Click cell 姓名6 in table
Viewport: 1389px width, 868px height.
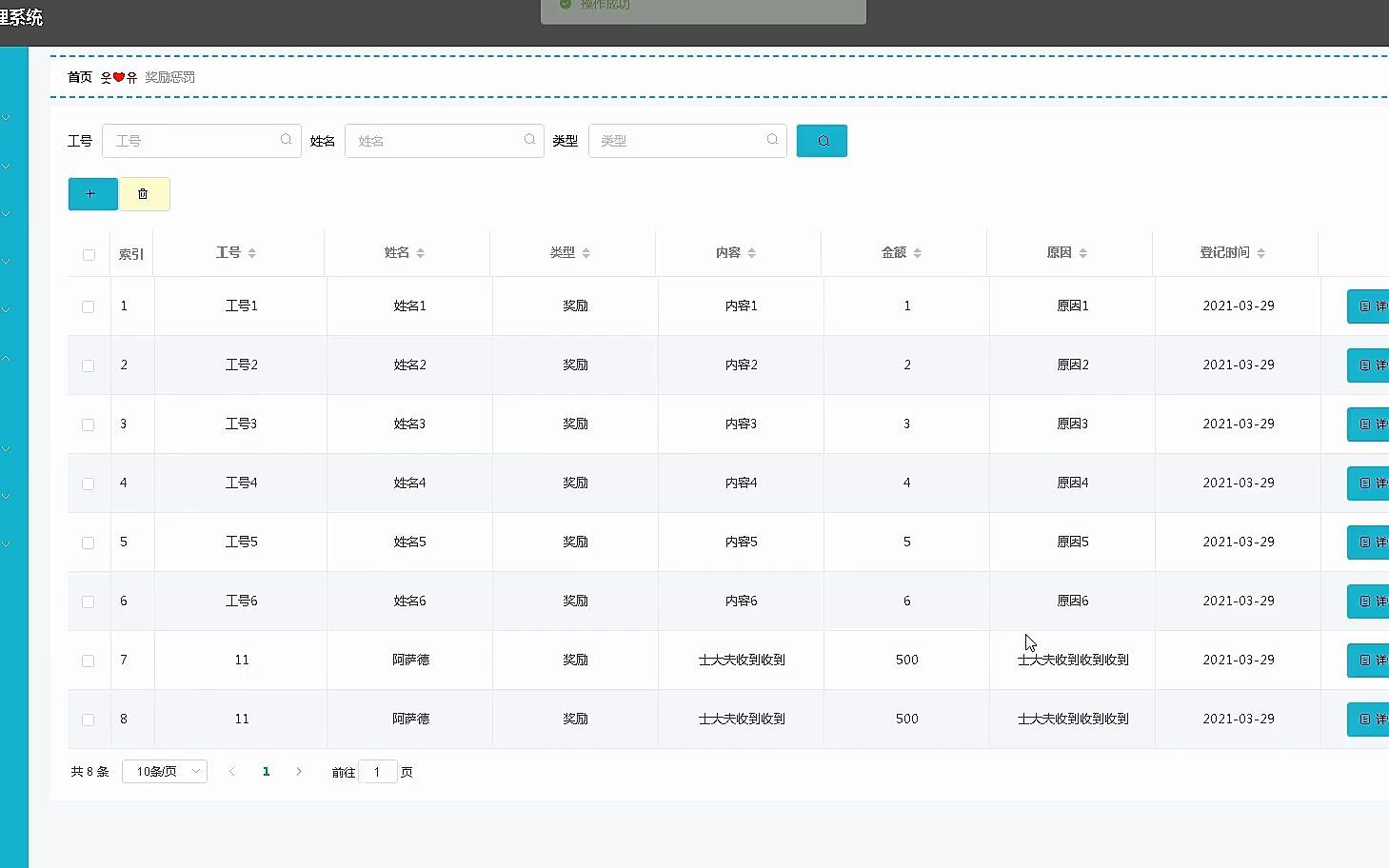click(x=409, y=601)
